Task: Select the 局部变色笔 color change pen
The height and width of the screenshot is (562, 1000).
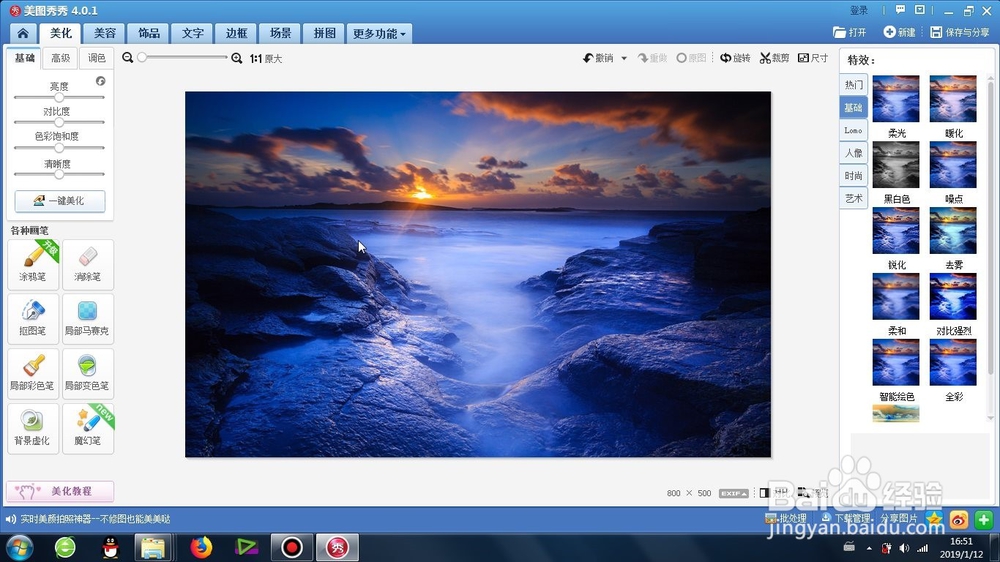Action: tap(88, 373)
